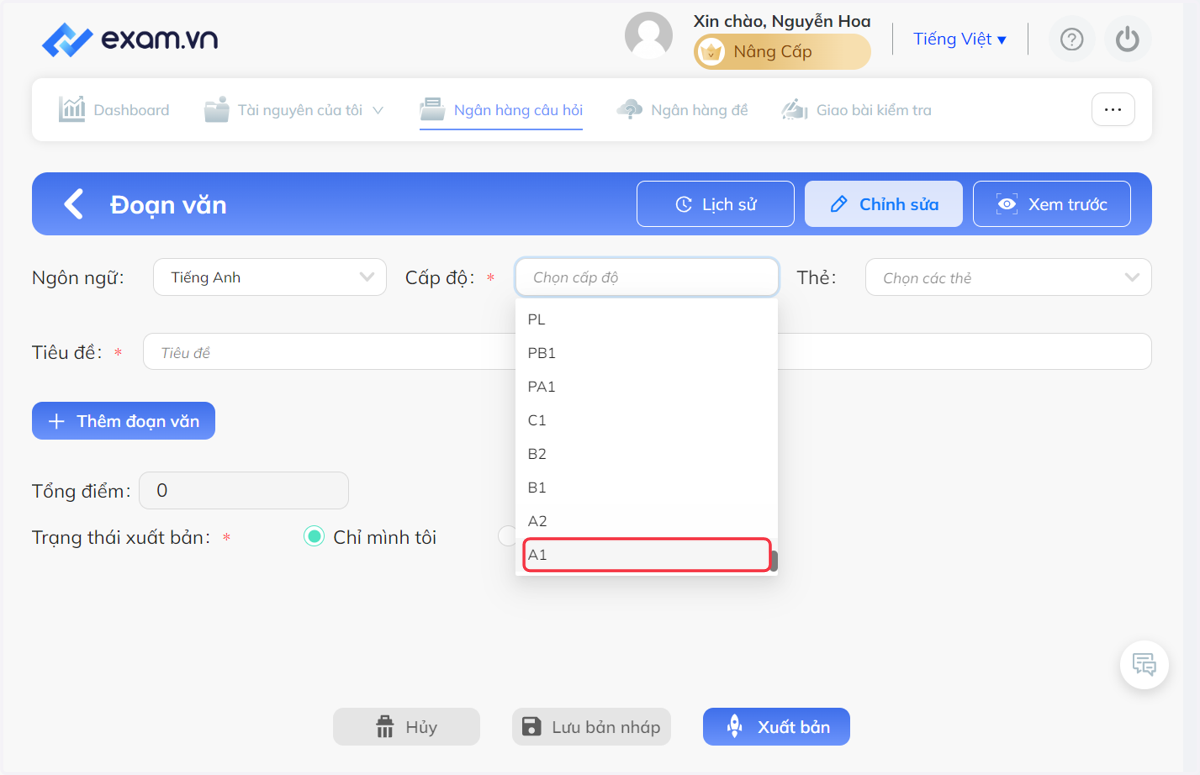Select level PL from the dropdown
Viewport: 1200px width, 775px height.
[x=646, y=320]
